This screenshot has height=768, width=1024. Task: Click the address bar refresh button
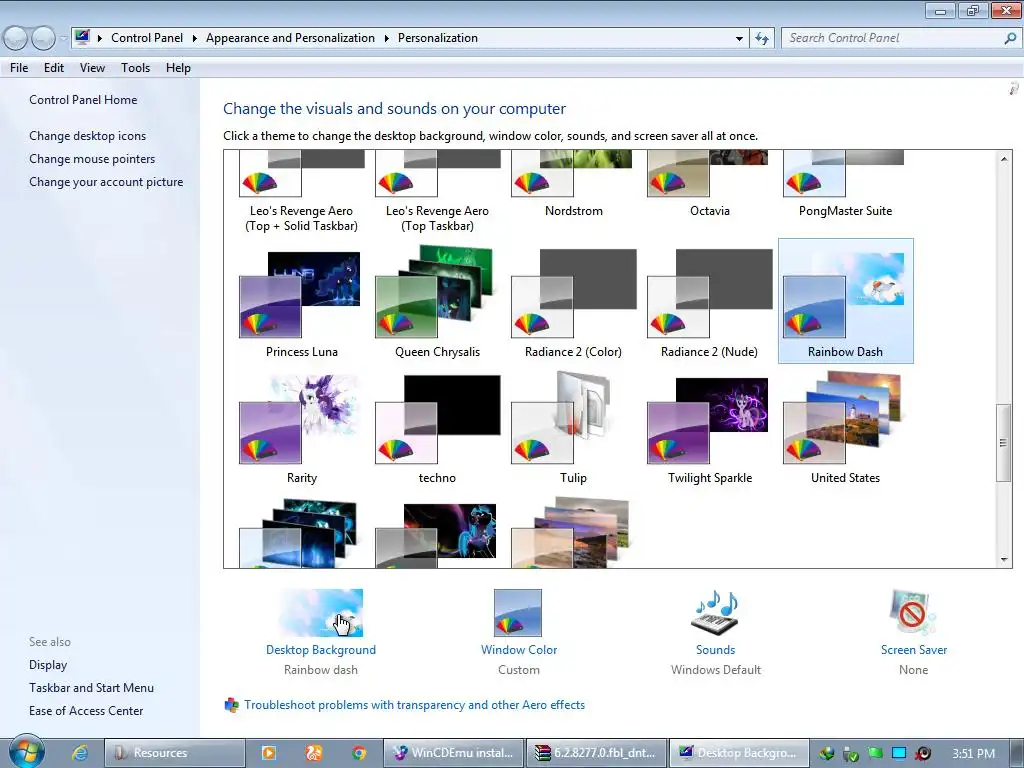click(761, 38)
